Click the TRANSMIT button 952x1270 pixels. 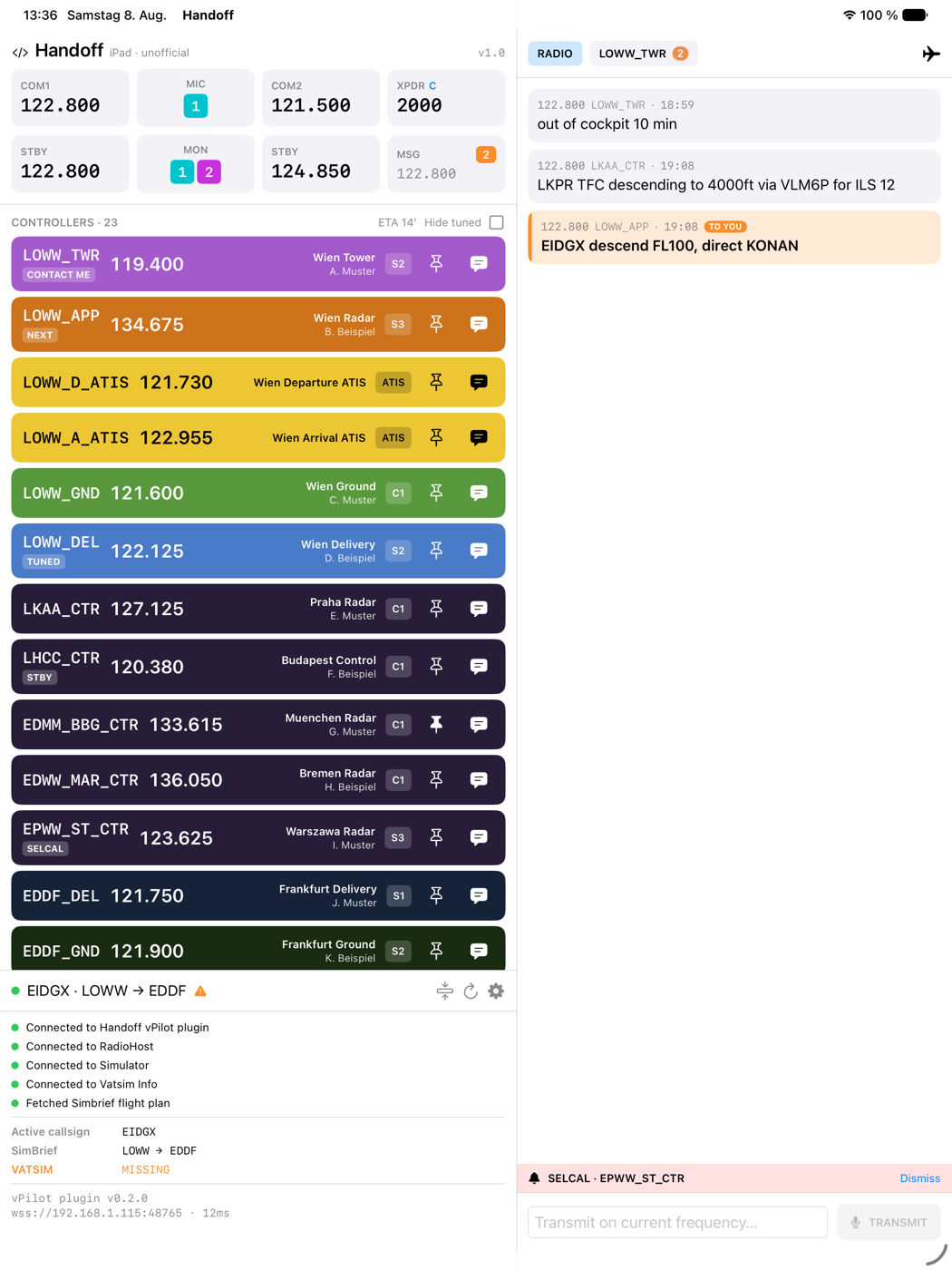point(889,1223)
